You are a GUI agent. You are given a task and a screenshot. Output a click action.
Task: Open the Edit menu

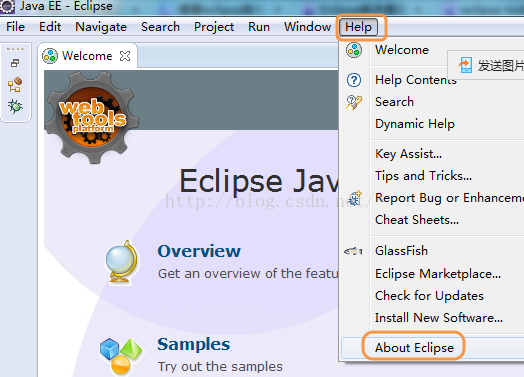tap(50, 27)
